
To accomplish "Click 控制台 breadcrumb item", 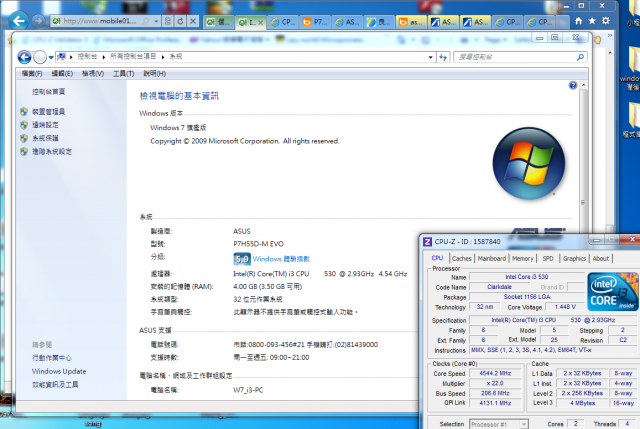I will coord(87,57).
